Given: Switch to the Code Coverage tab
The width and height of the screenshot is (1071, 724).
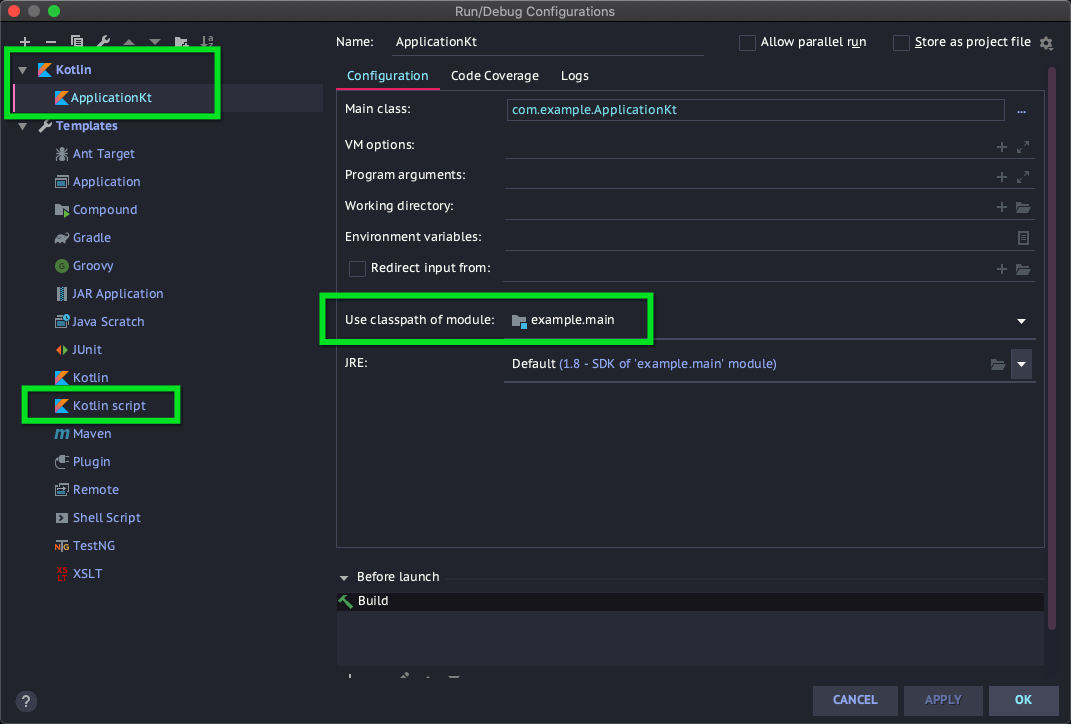Looking at the screenshot, I should [x=495, y=76].
